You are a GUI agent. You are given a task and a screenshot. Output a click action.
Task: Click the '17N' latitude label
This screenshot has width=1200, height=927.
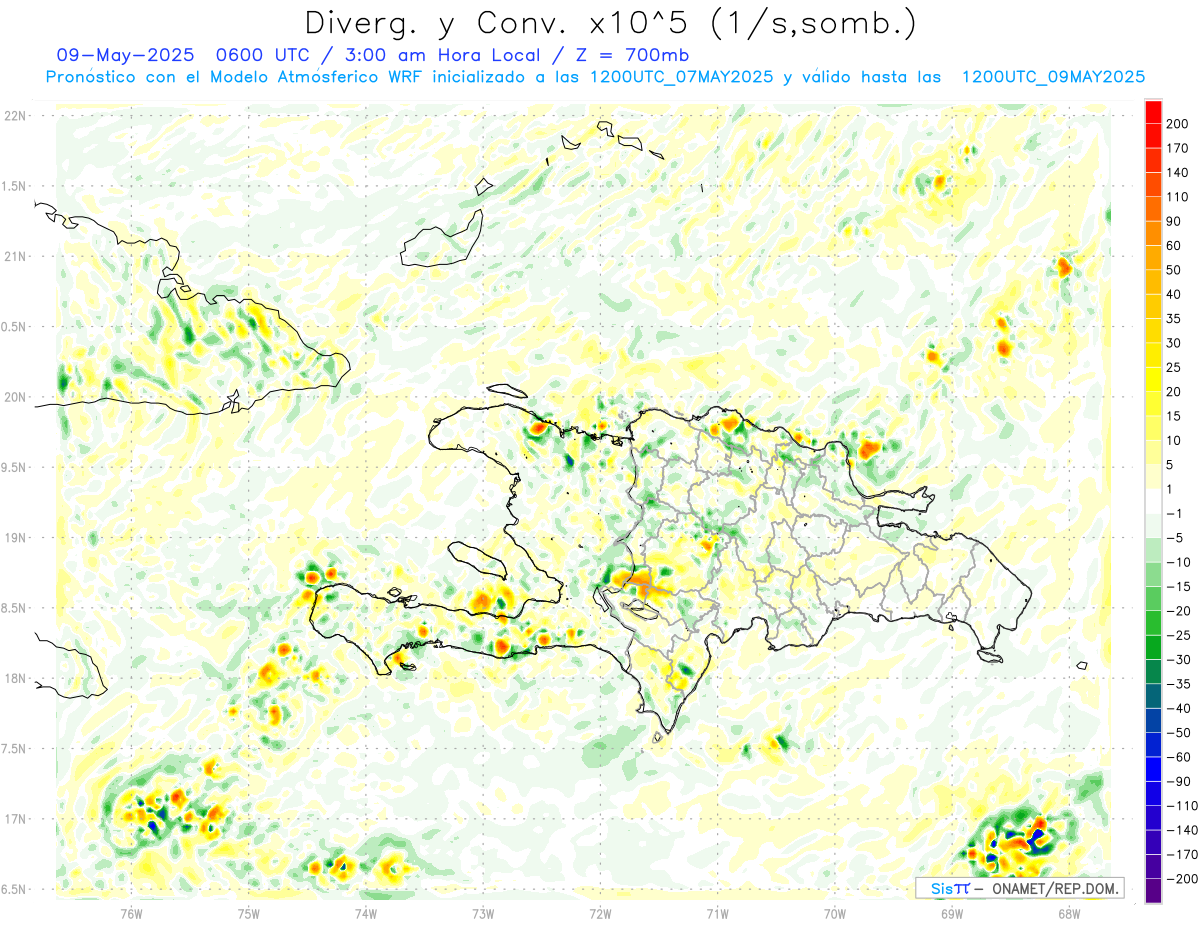coord(14,819)
